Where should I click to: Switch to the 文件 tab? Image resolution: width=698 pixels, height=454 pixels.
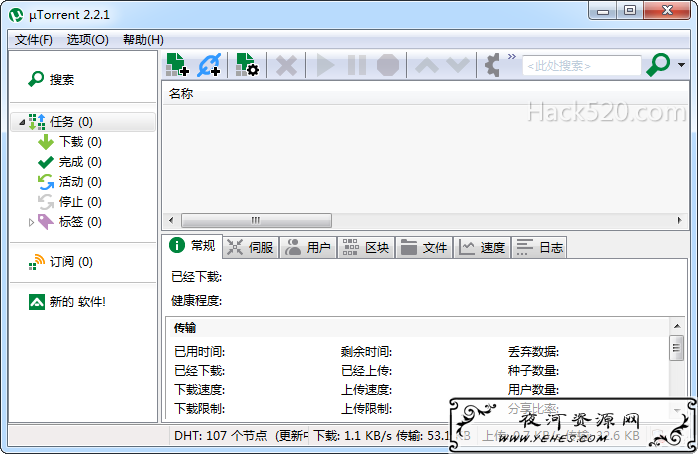(x=424, y=247)
